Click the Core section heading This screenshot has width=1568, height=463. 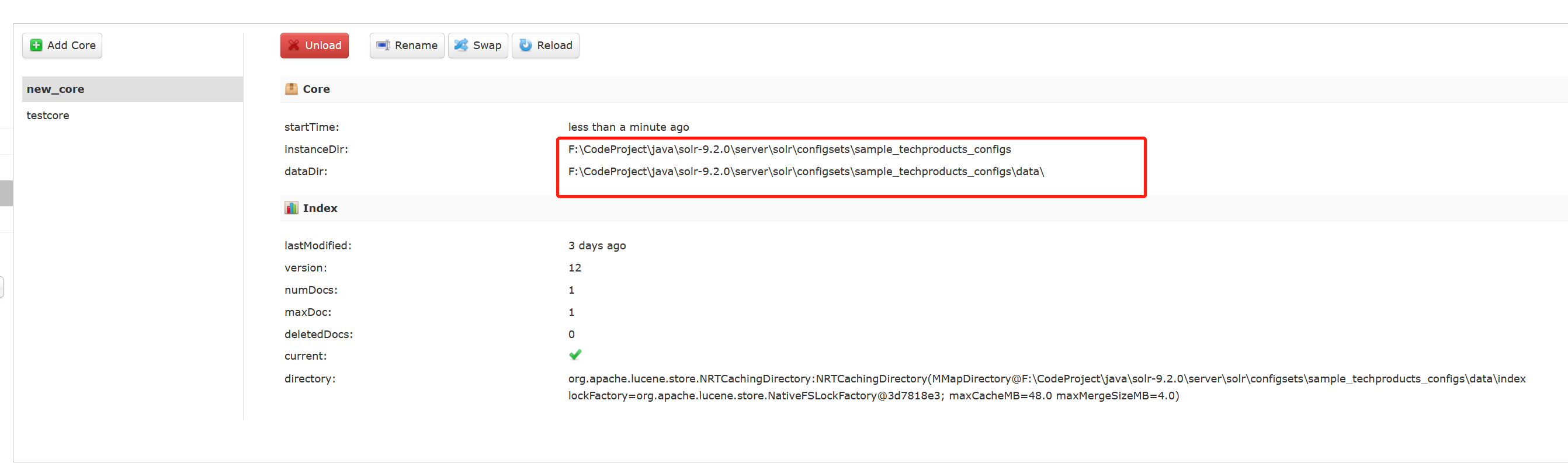click(x=316, y=89)
